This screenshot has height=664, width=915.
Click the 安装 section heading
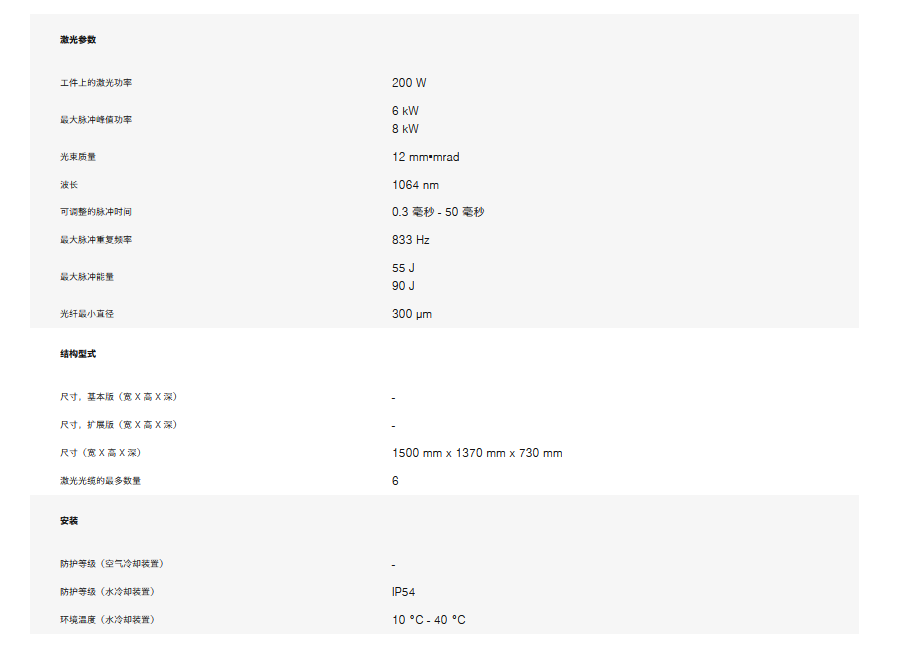point(69,520)
